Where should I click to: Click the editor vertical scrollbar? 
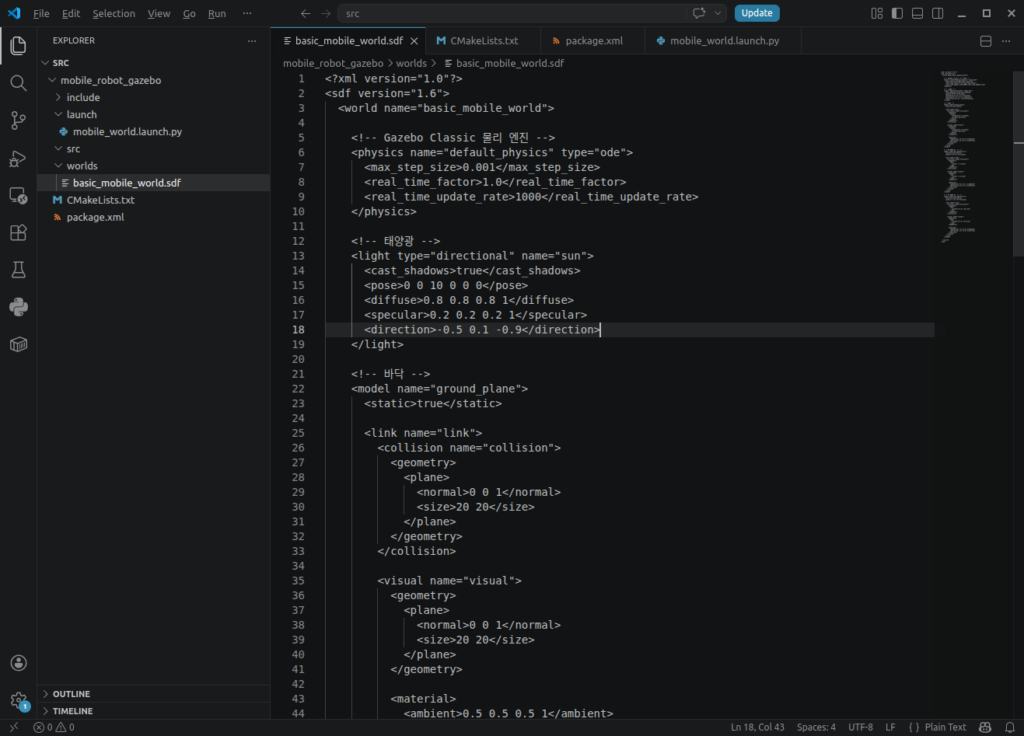(1018, 164)
